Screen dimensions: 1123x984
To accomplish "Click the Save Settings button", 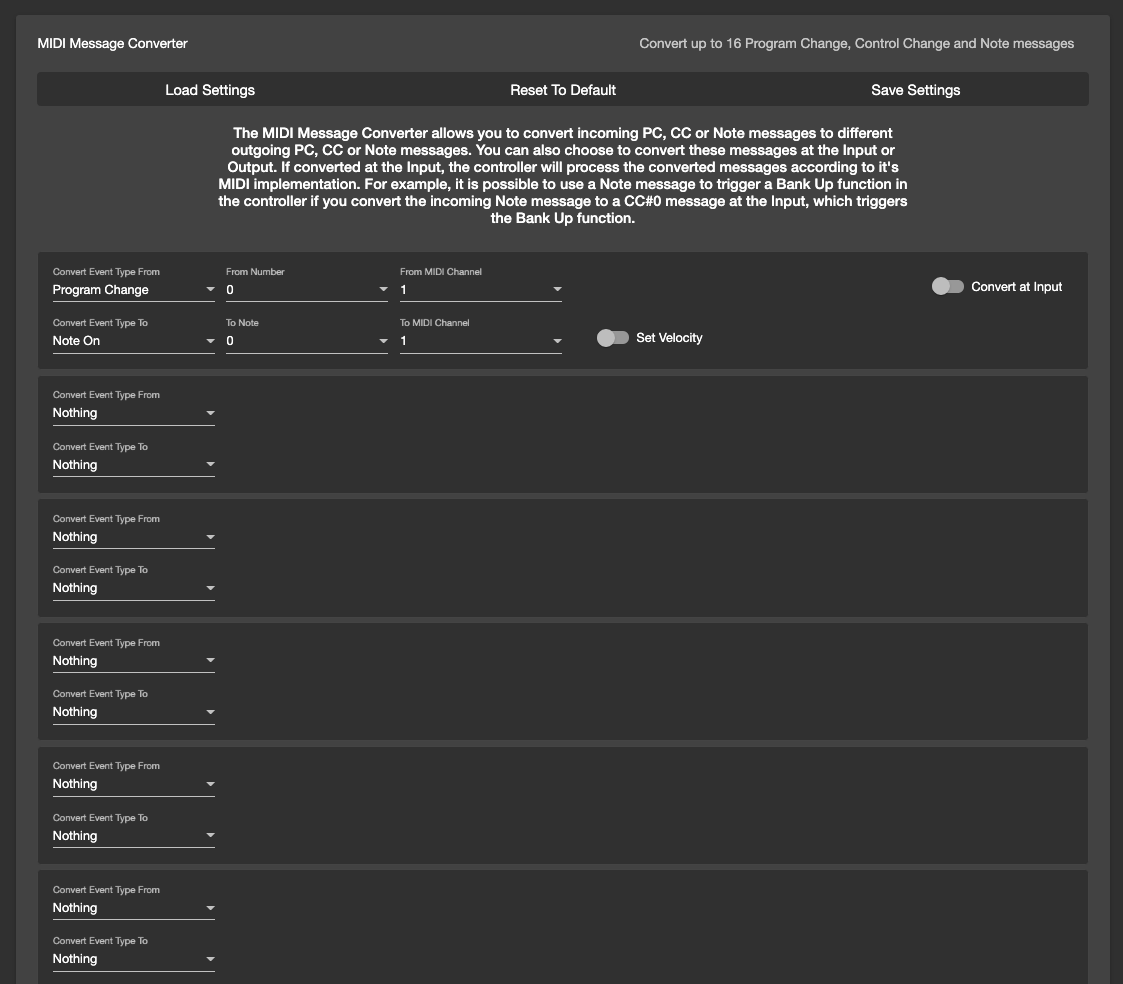I will coord(915,90).
